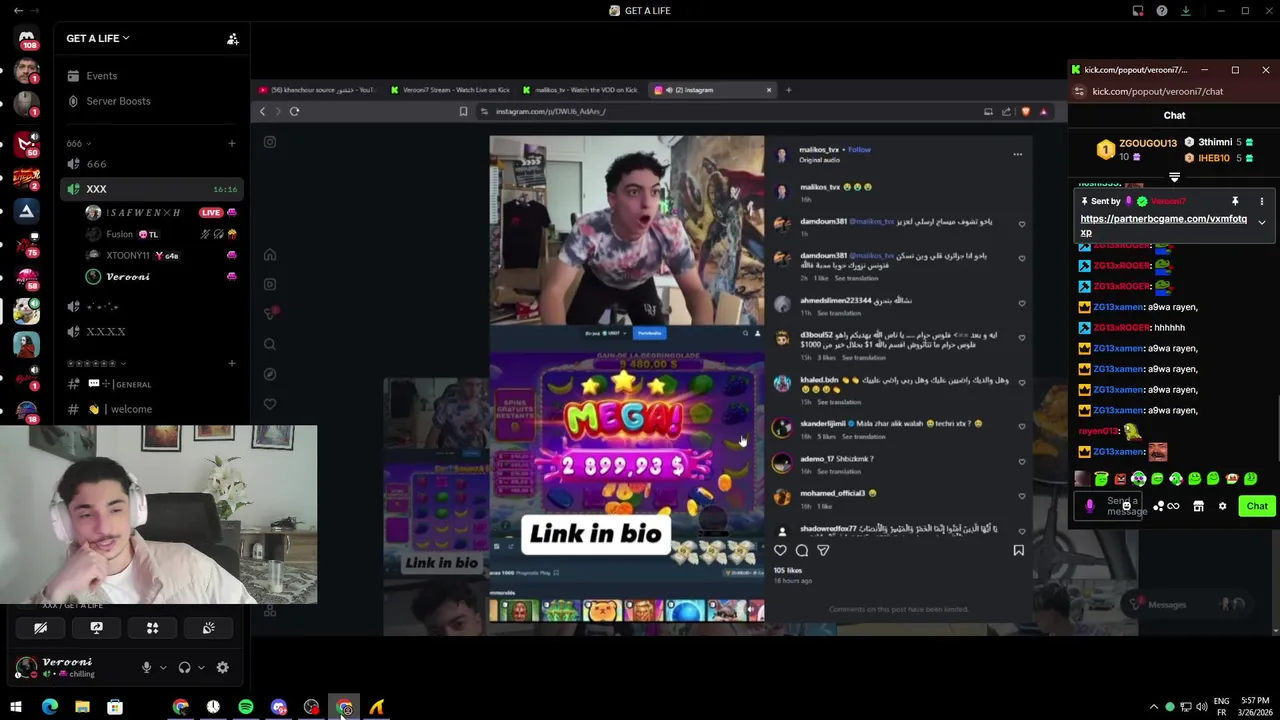Click the invite people icon
This screenshot has width=1280, height=720.
[x=233, y=39]
